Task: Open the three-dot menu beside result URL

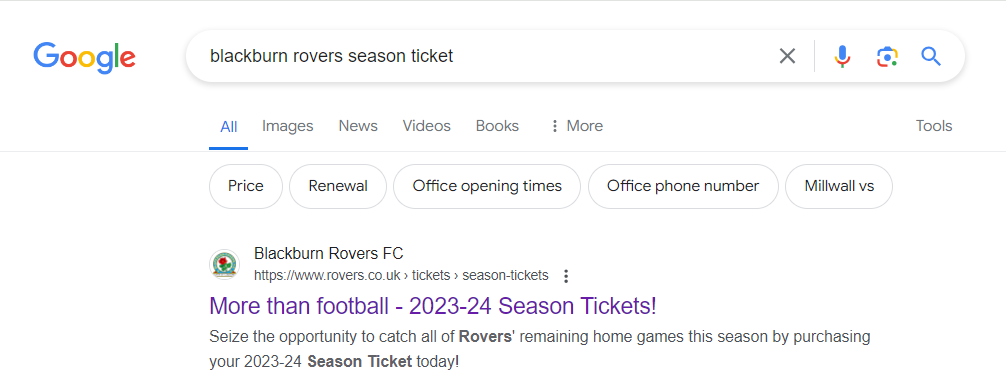Action: [x=566, y=277]
